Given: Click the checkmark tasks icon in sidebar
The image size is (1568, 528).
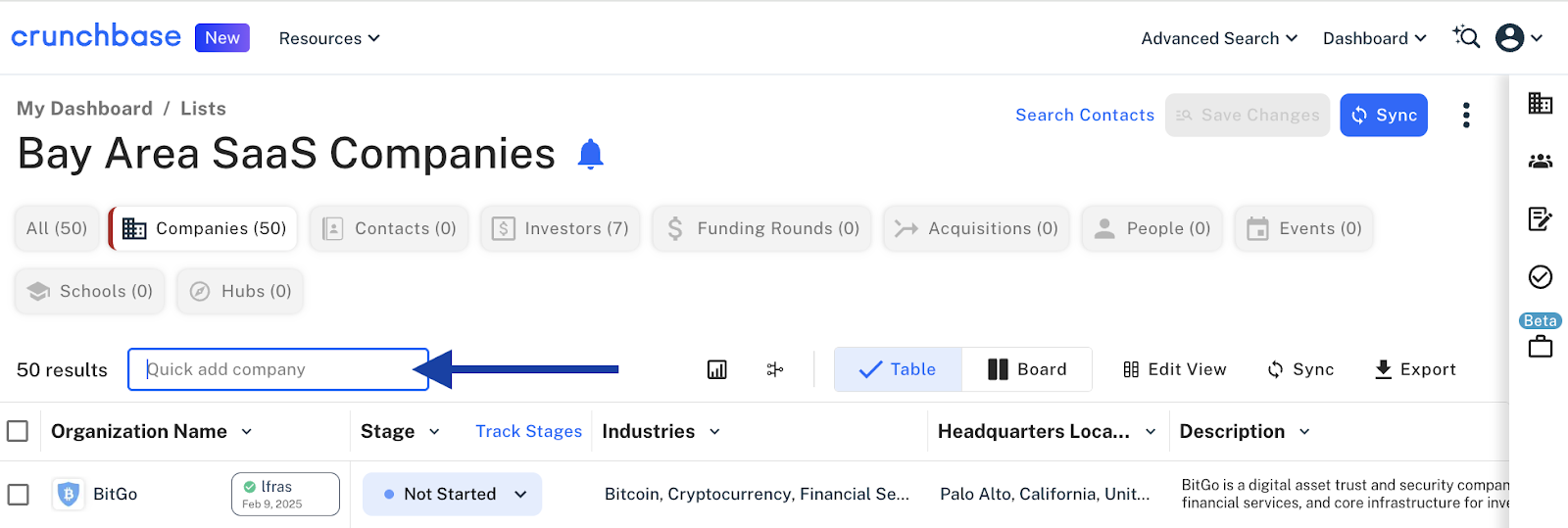Looking at the screenshot, I should click(1540, 277).
